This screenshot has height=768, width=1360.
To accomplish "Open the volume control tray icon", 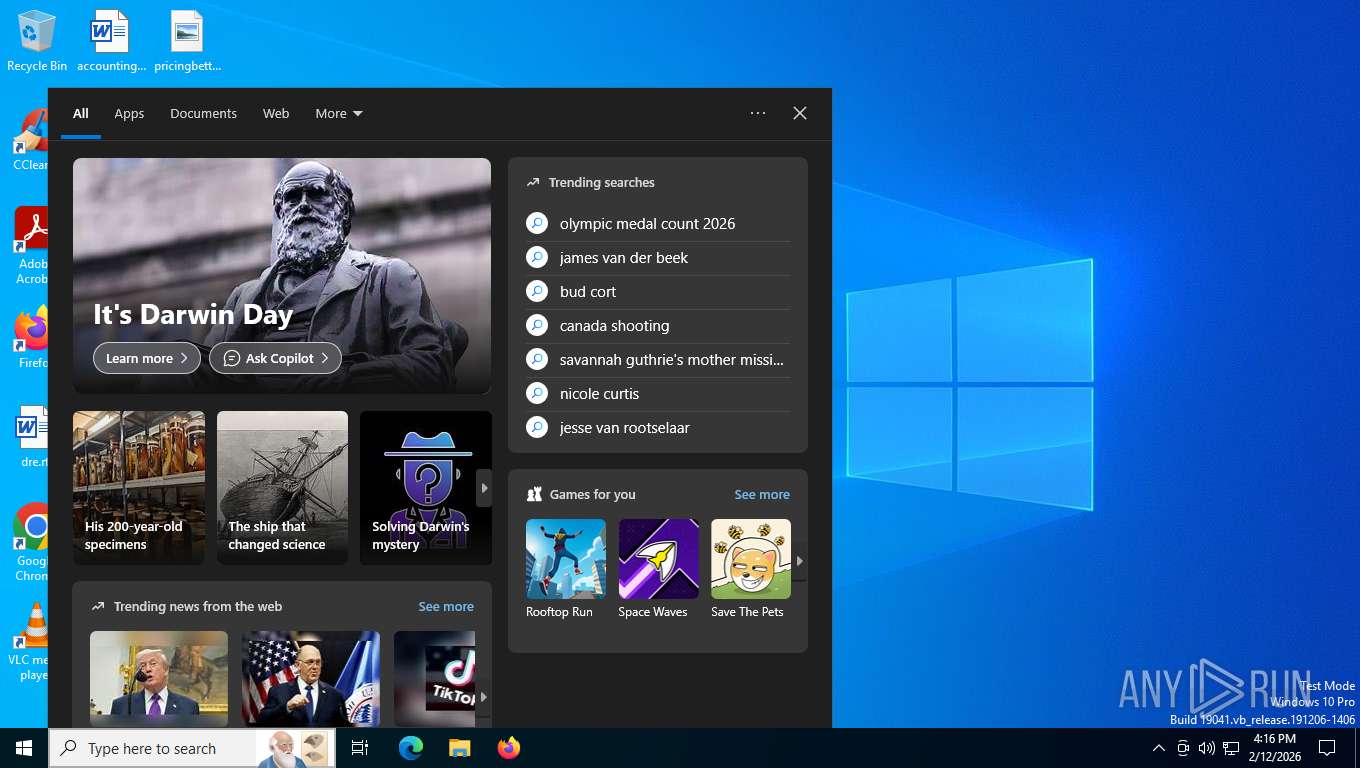I will point(1207,748).
